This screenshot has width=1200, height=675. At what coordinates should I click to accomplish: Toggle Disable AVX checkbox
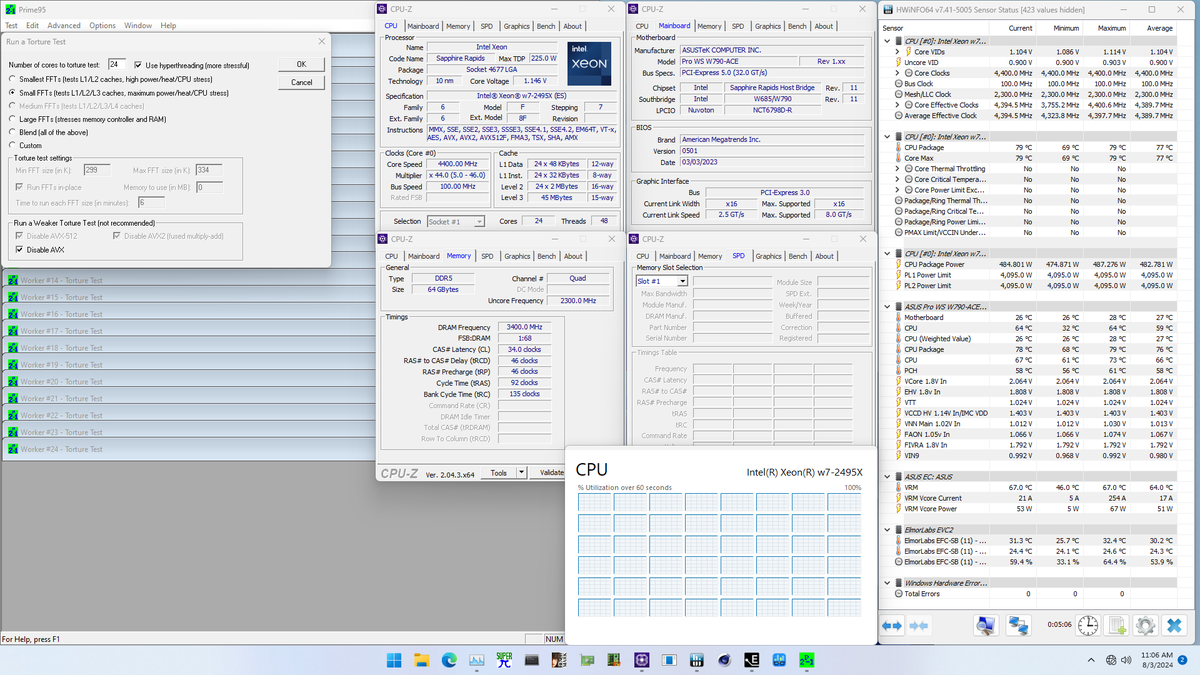coord(18,250)
